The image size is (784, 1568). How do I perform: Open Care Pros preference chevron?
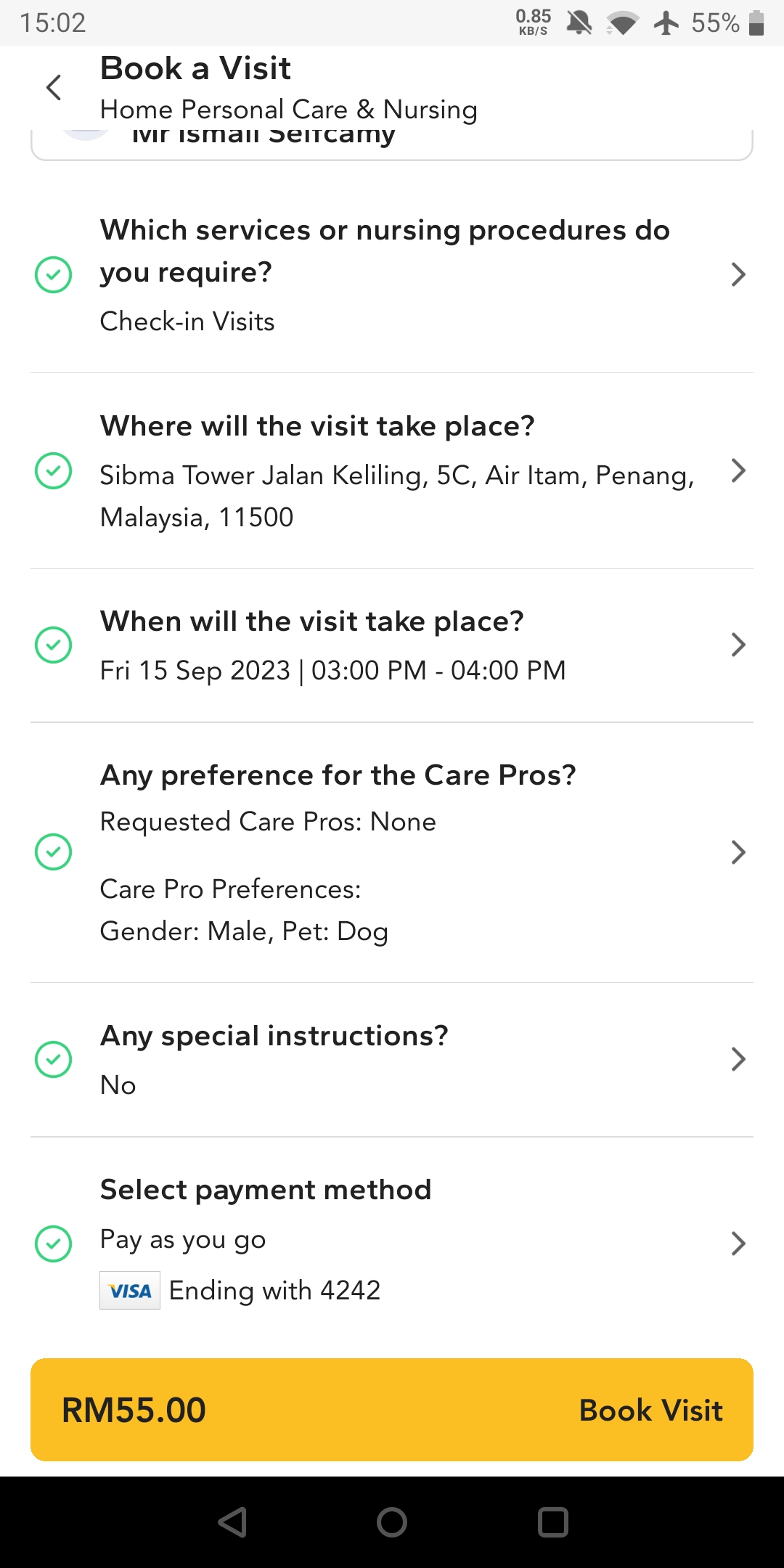(738, 852)
